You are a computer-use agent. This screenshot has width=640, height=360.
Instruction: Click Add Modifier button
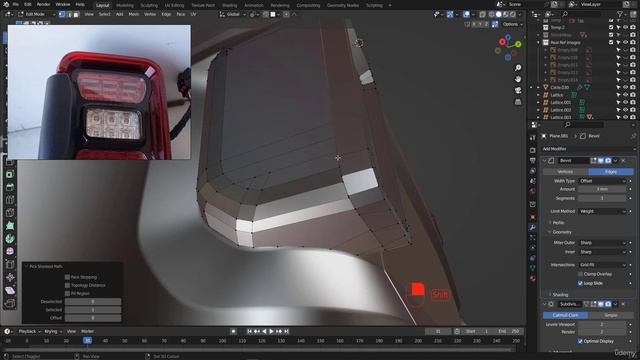point(588,149)
